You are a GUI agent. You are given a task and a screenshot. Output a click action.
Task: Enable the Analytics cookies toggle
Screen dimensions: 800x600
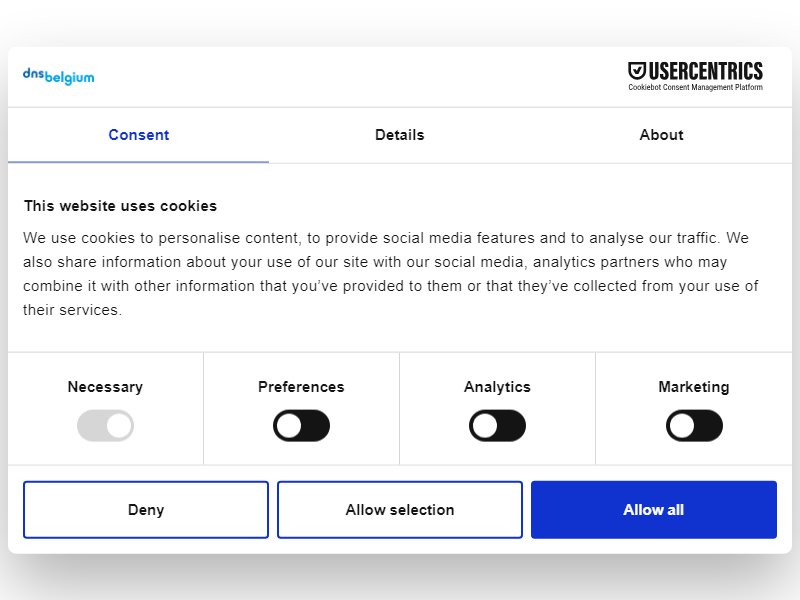[497, 426]
